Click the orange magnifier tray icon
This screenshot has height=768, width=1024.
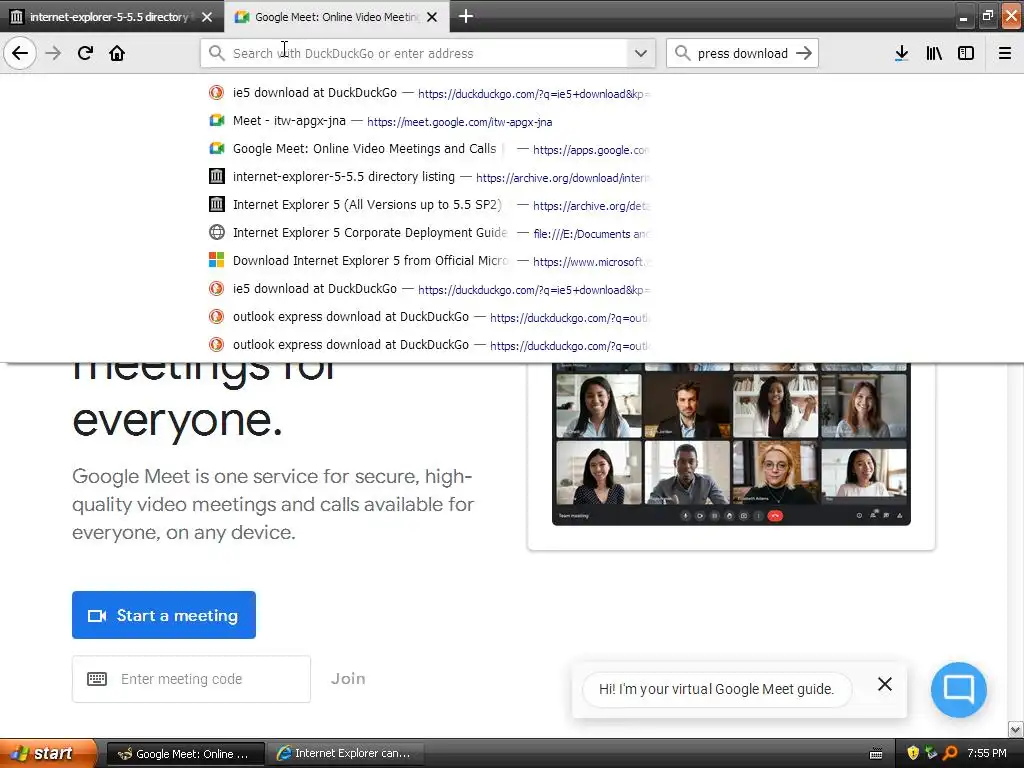pyautogui.click(x=950, y=754)
